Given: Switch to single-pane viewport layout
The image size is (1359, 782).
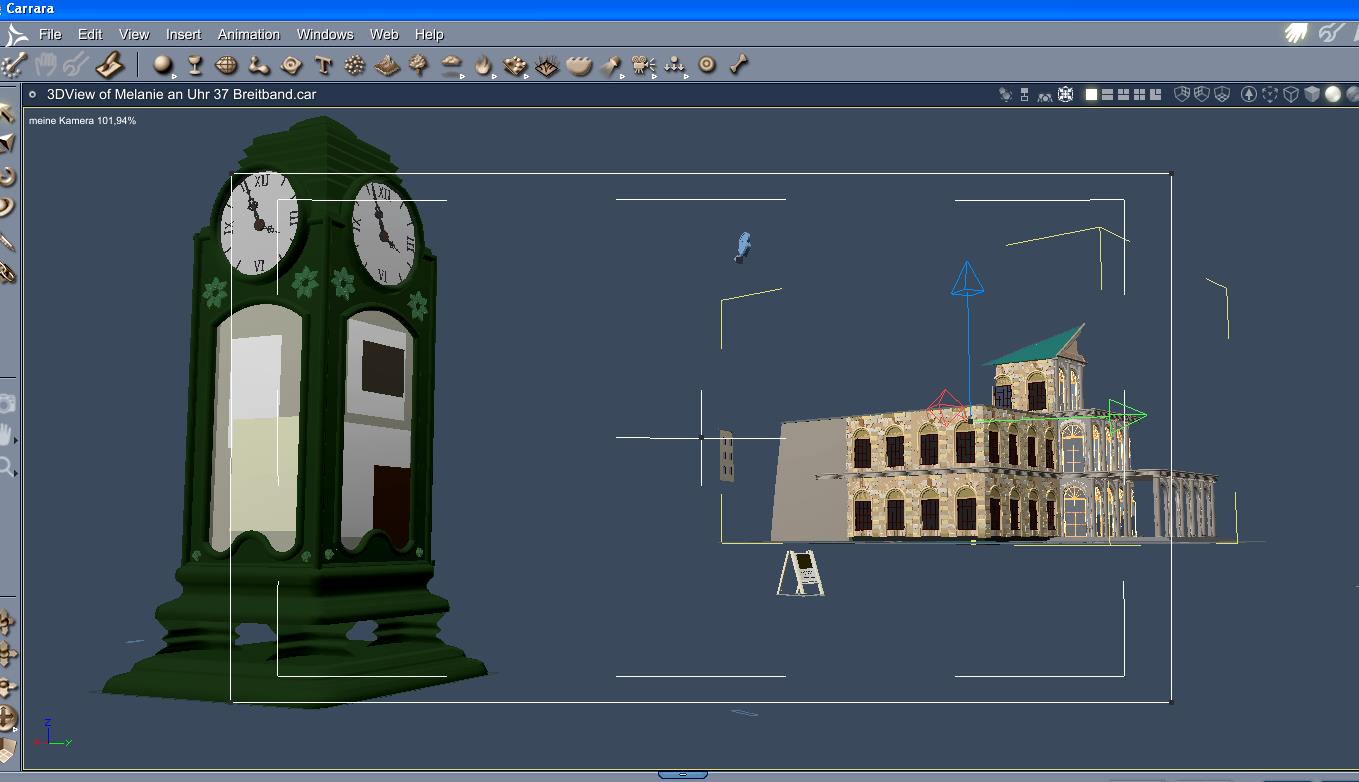Looking at the screenshot, I should [1091, 94].
